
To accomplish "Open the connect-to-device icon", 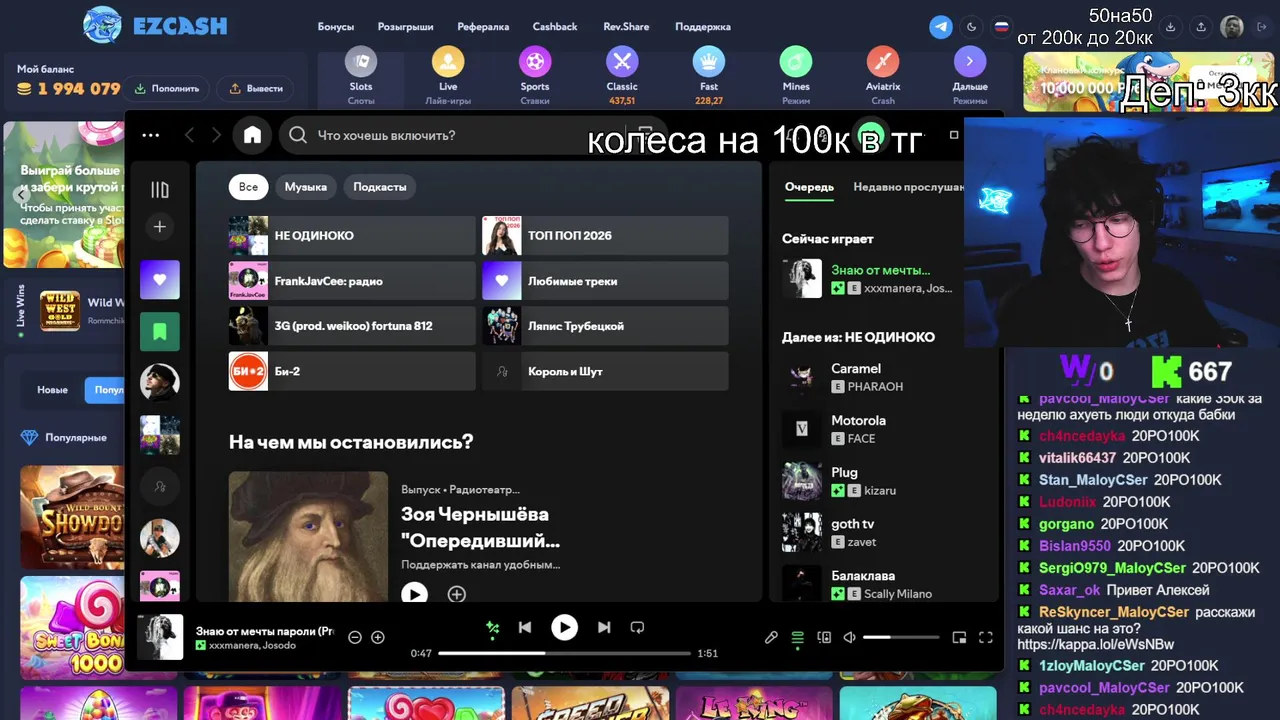I will pyautogui.click(x=824, y=637).
